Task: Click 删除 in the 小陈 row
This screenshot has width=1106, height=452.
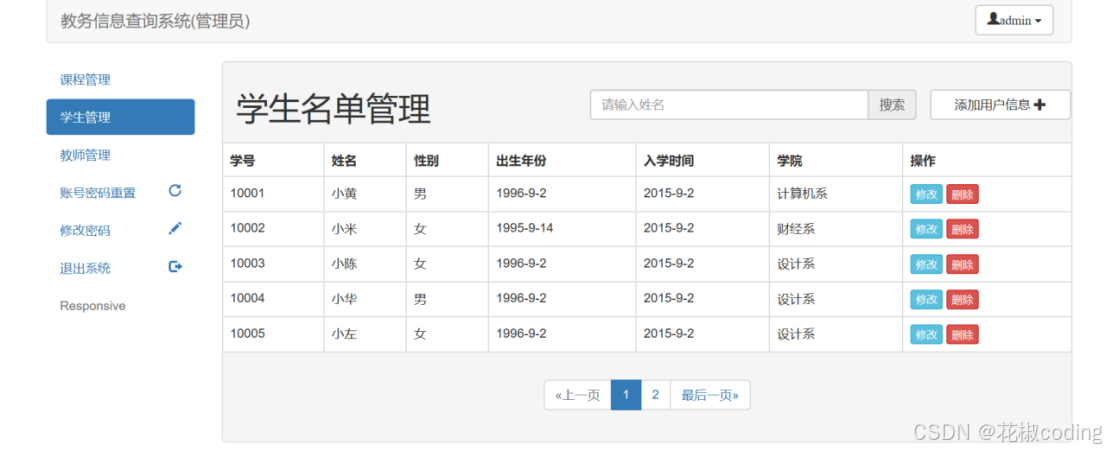Action: click(962, 264)
